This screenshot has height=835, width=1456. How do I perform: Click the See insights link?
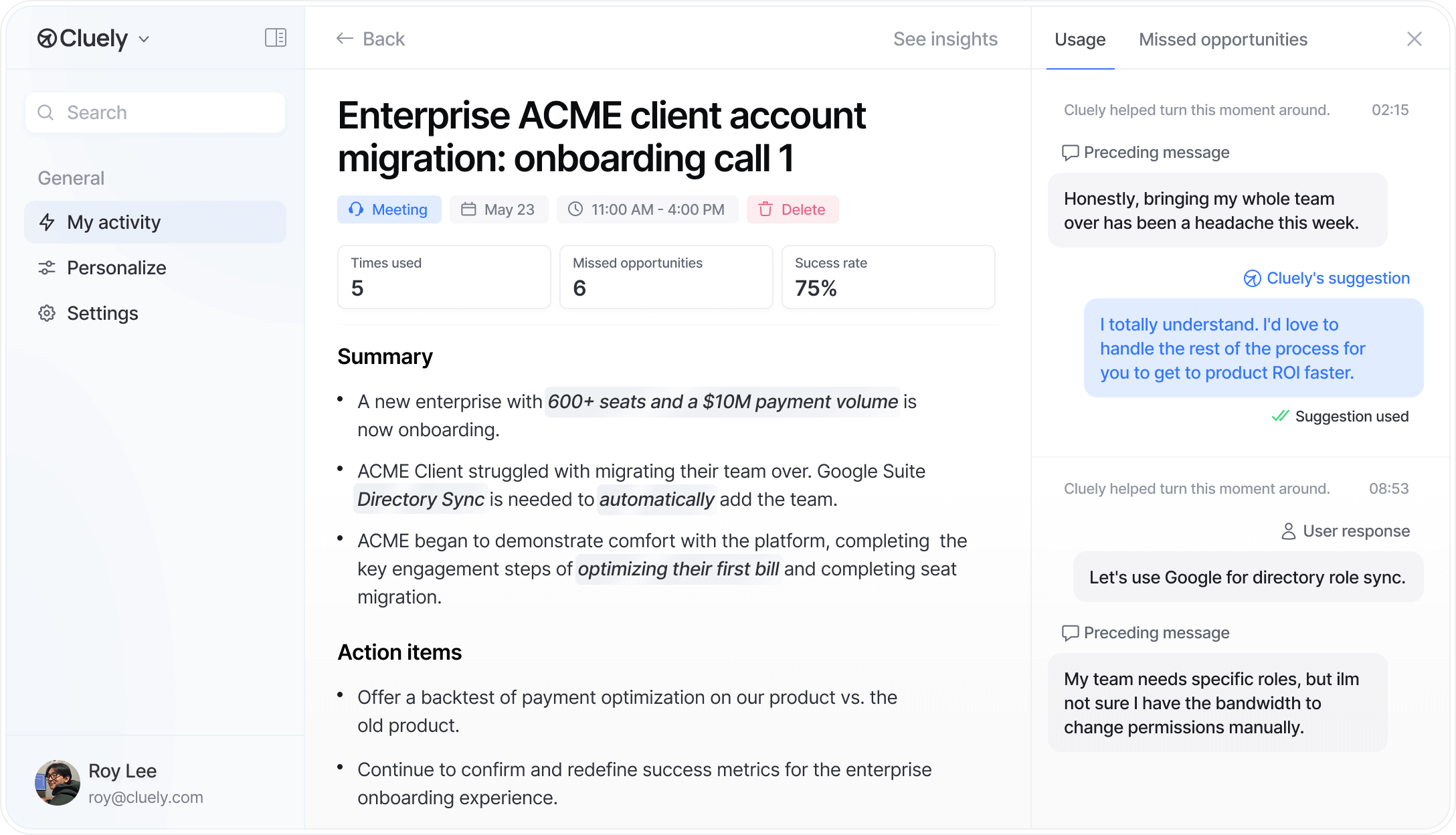point(945,39)
